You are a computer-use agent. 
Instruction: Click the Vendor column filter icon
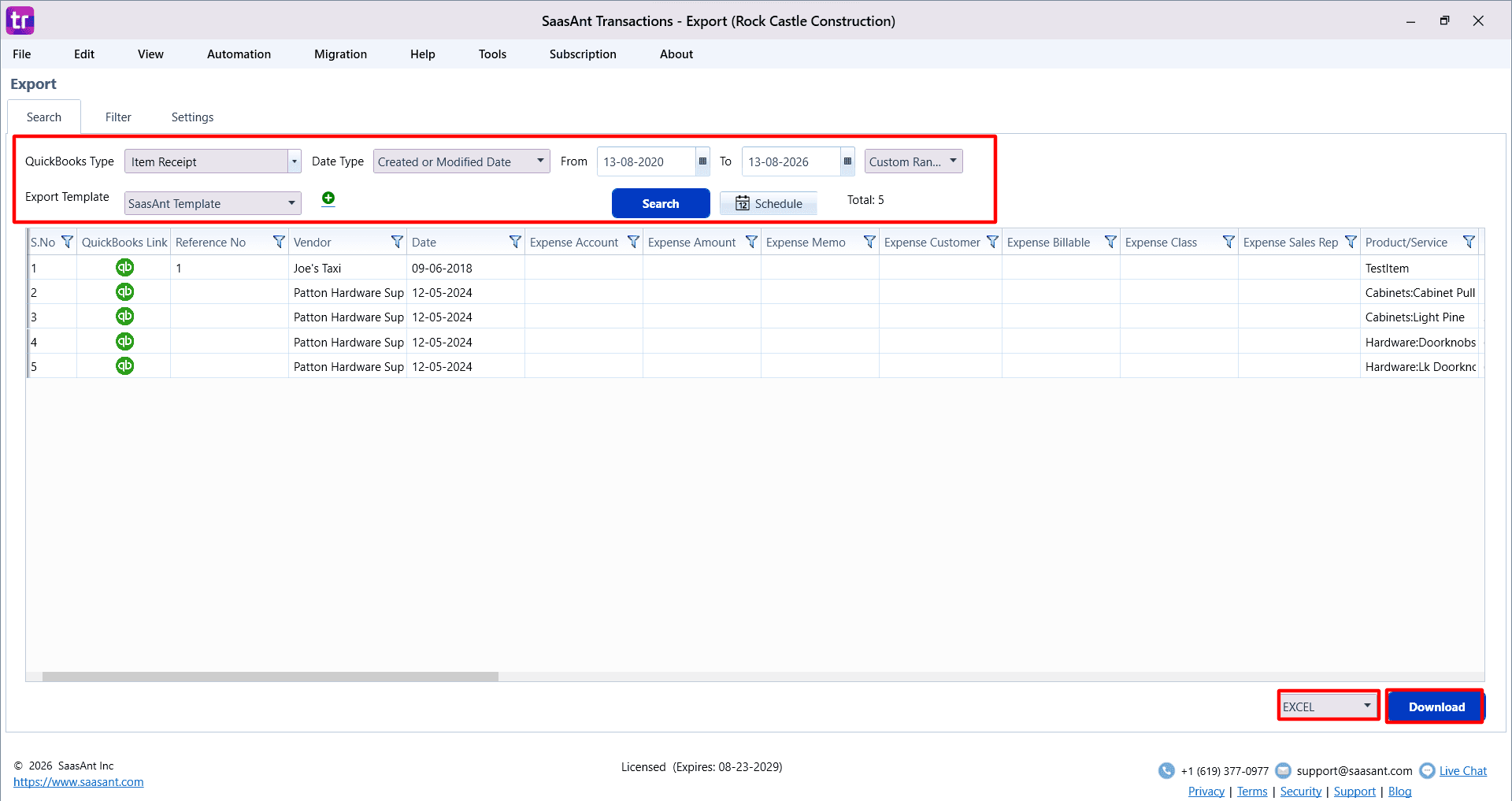397,242
